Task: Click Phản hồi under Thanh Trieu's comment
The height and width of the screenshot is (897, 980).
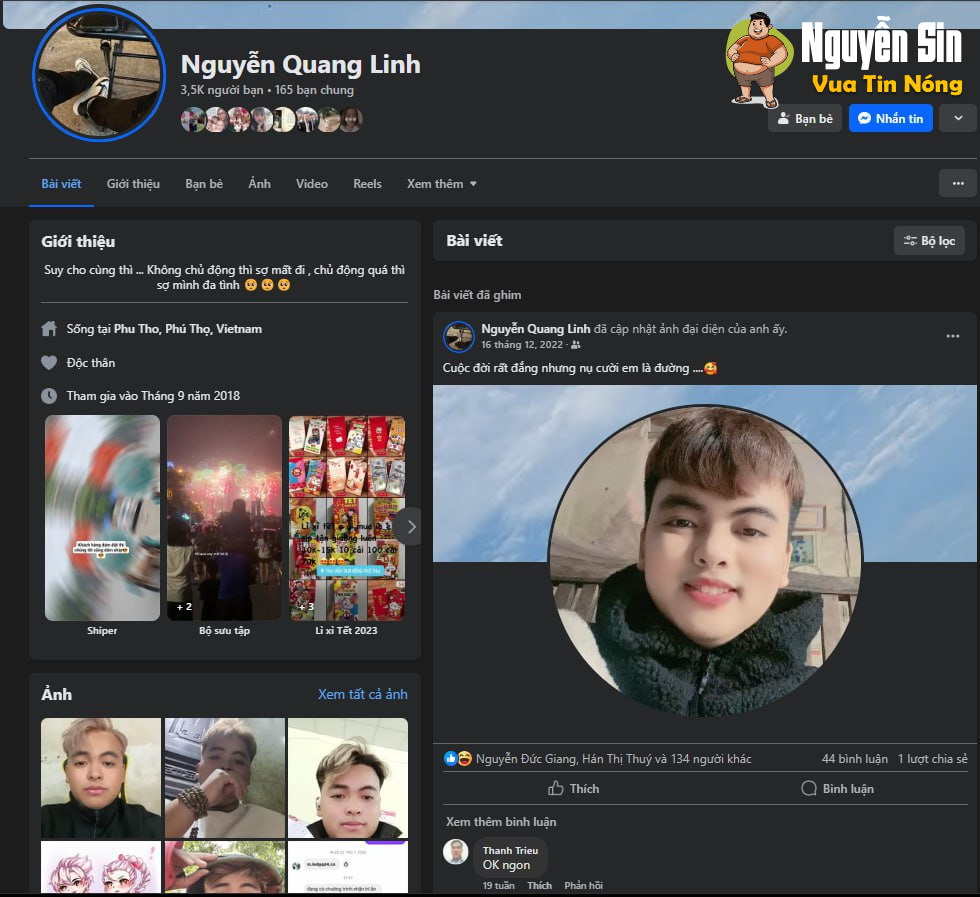Action: pyautogui.click(x=583, y=885)
